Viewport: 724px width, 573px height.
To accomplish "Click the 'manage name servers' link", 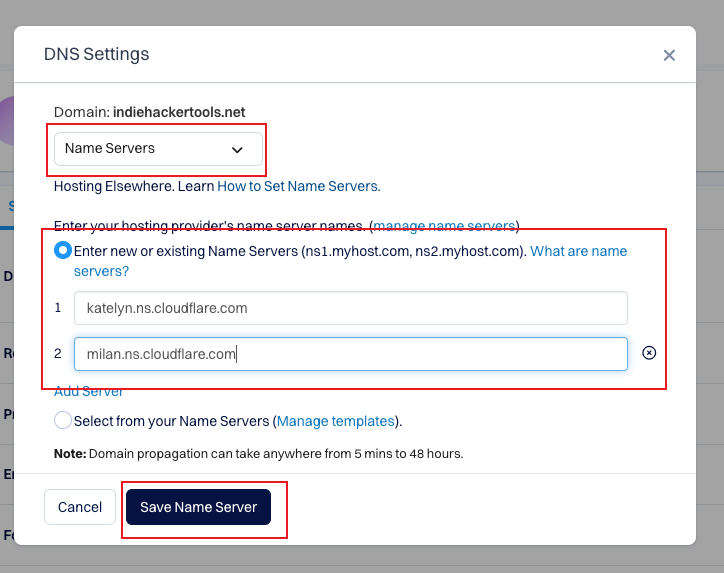I will coord(444,226).
